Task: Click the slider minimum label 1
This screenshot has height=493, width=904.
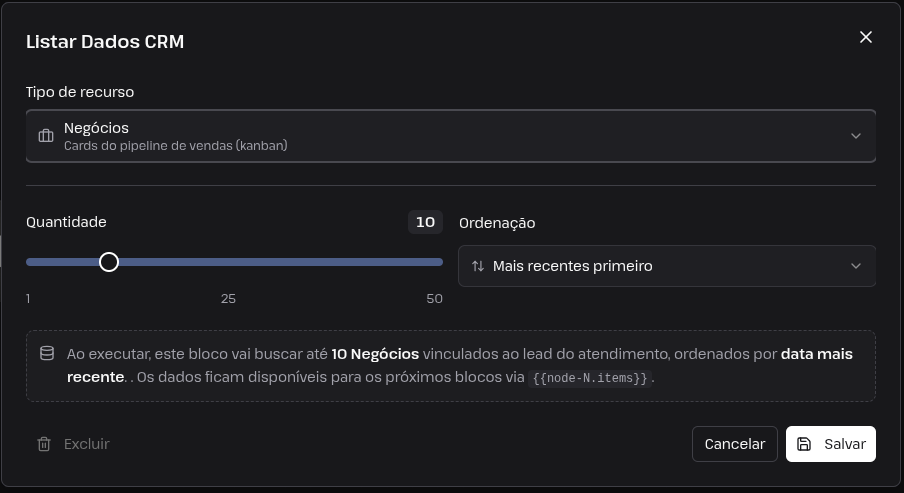Action: pyautogui.click(x=28, y=299)
